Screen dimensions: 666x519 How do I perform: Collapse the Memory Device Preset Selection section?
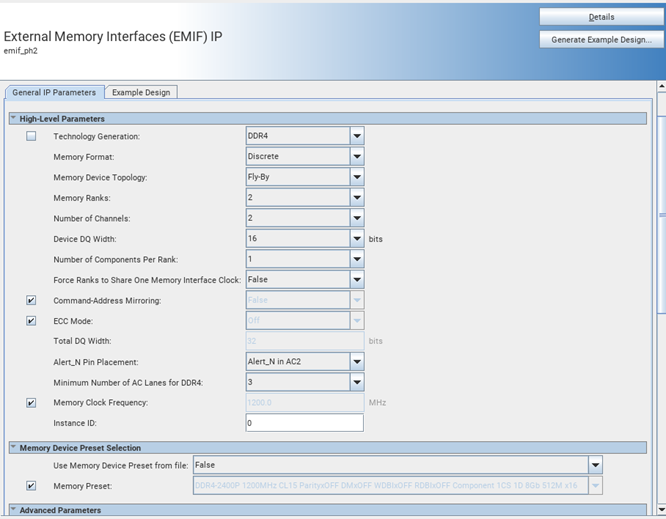click(14, 448)
